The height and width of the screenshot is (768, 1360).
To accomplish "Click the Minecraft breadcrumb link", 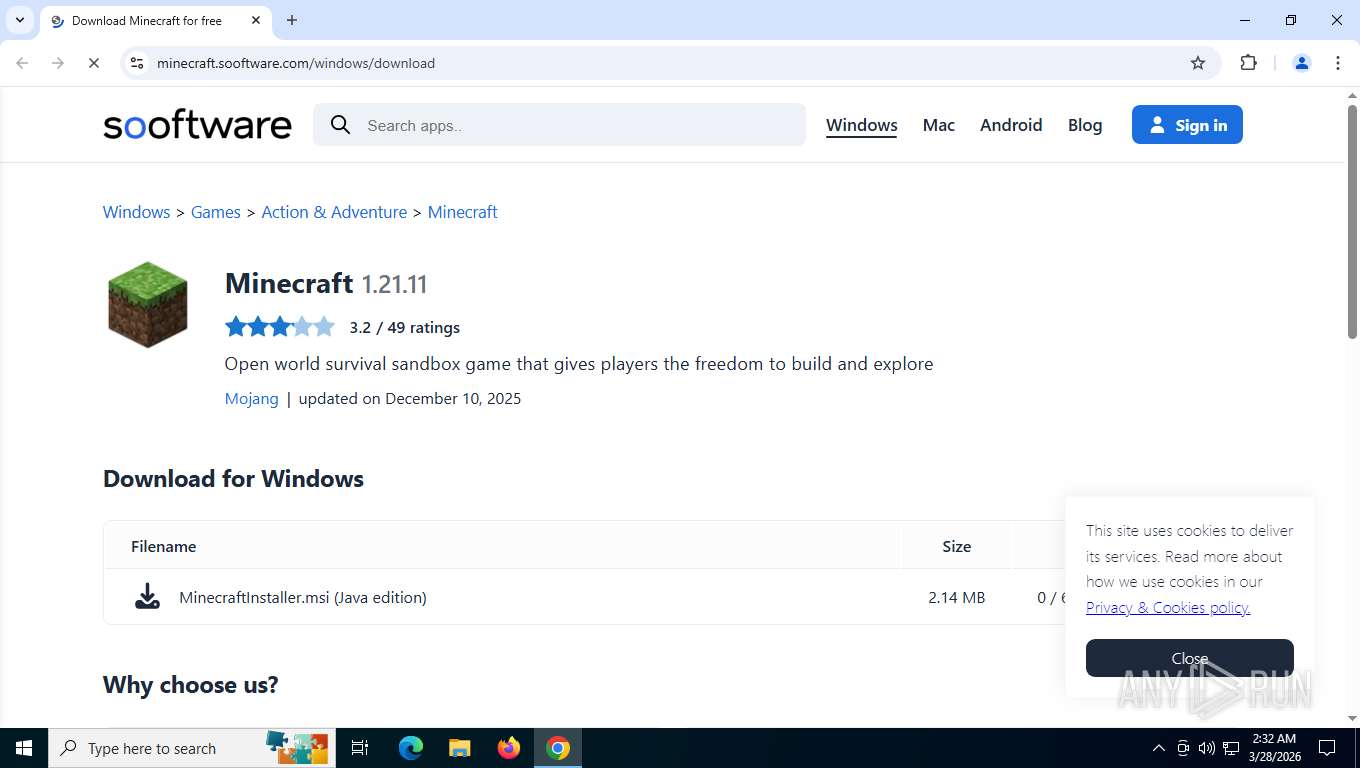I will click(462, 212).
